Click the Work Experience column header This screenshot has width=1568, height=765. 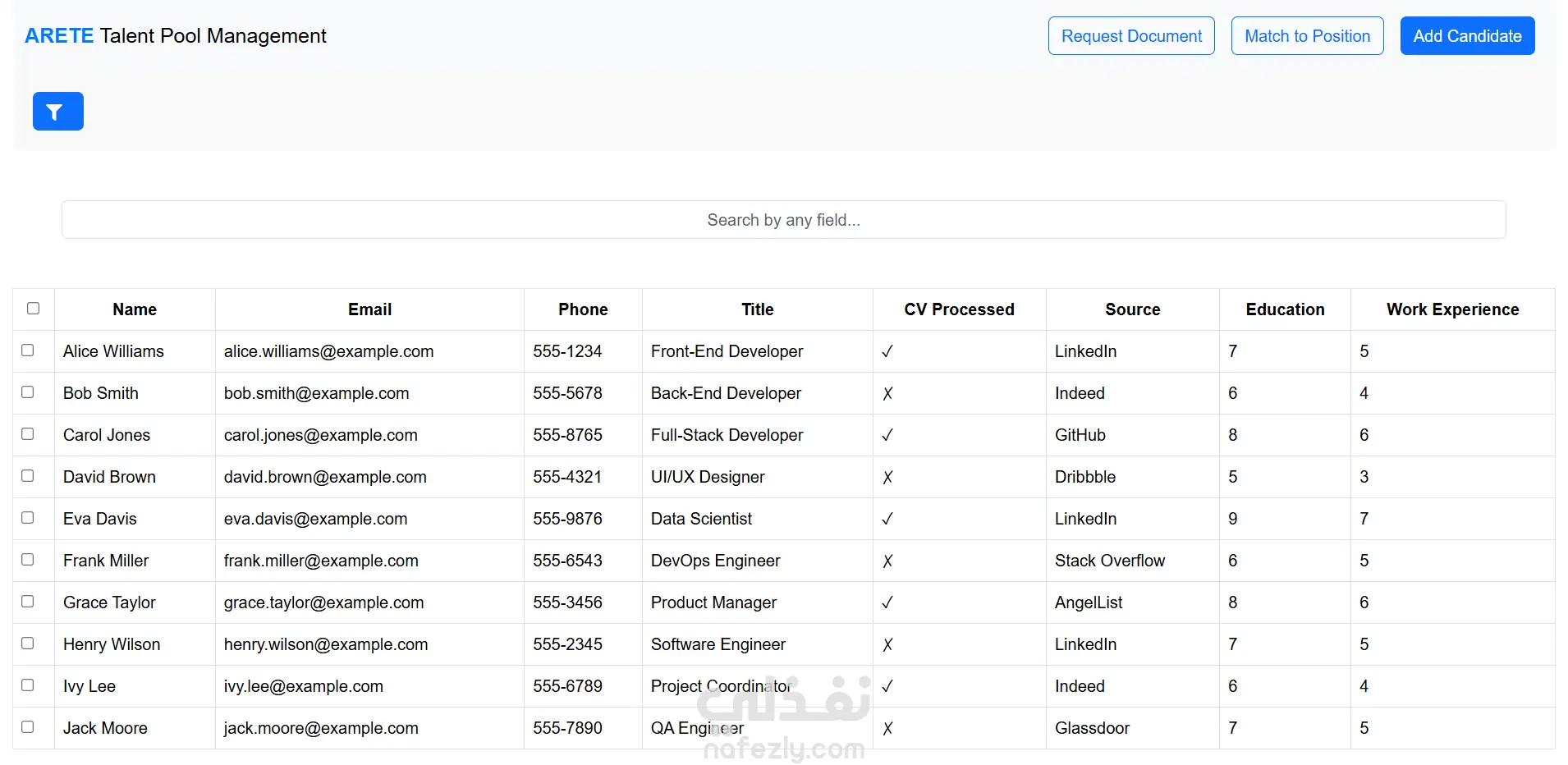coord(1452,309)
